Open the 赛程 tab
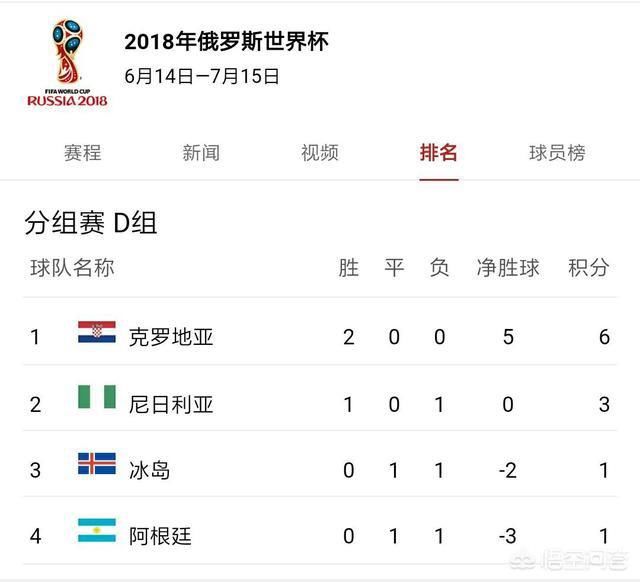 point(82,153)
